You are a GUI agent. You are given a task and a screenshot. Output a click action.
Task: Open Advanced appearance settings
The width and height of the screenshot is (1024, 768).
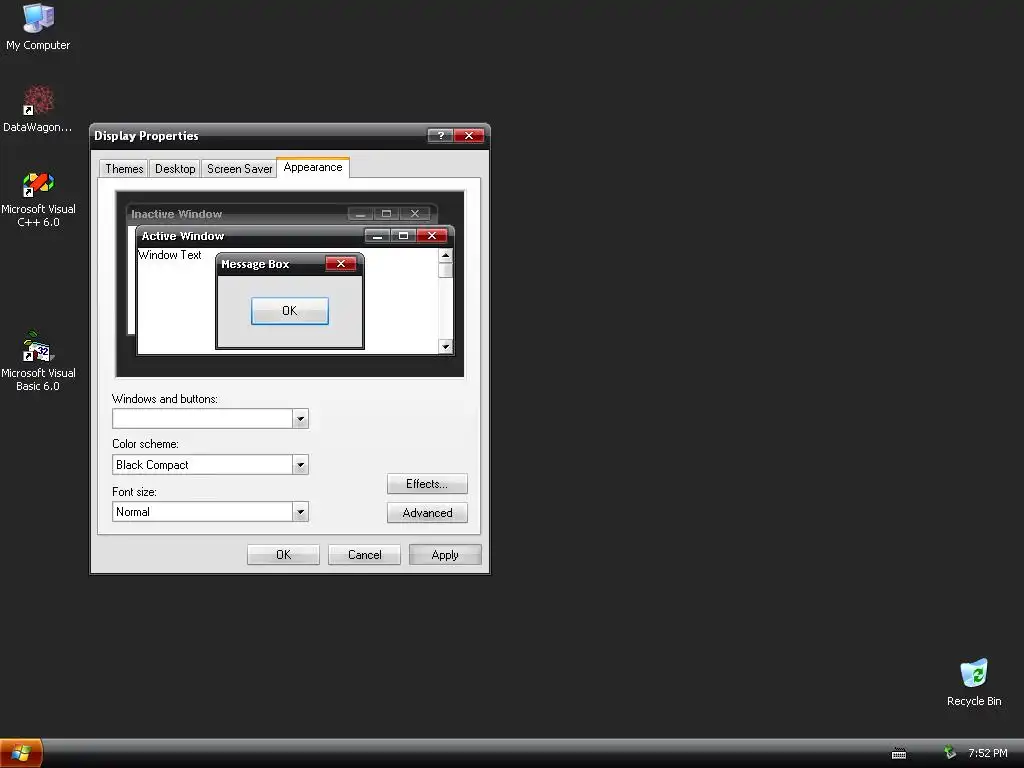[427, 513]
